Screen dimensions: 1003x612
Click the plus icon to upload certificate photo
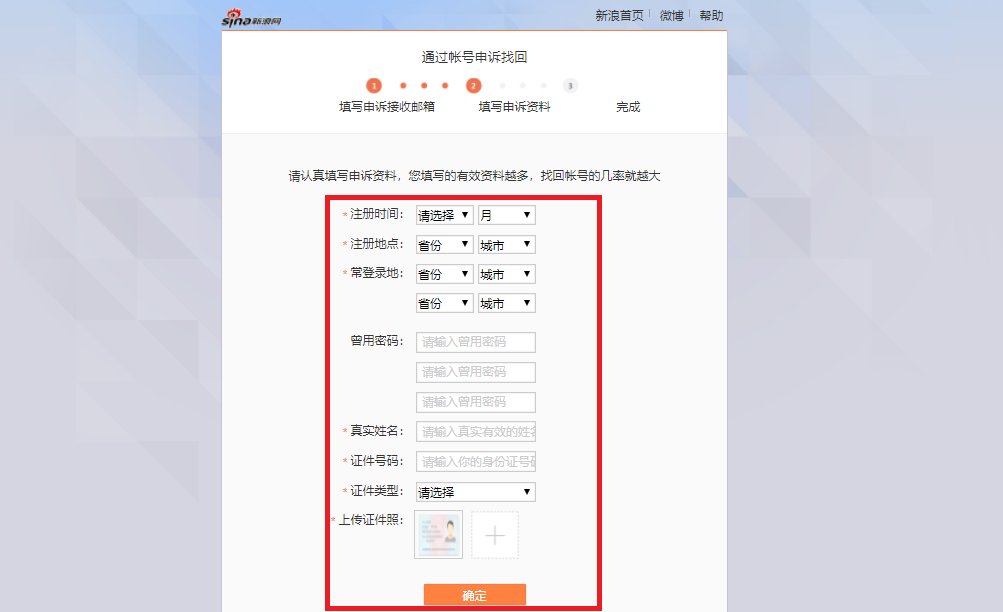point(495,535)
